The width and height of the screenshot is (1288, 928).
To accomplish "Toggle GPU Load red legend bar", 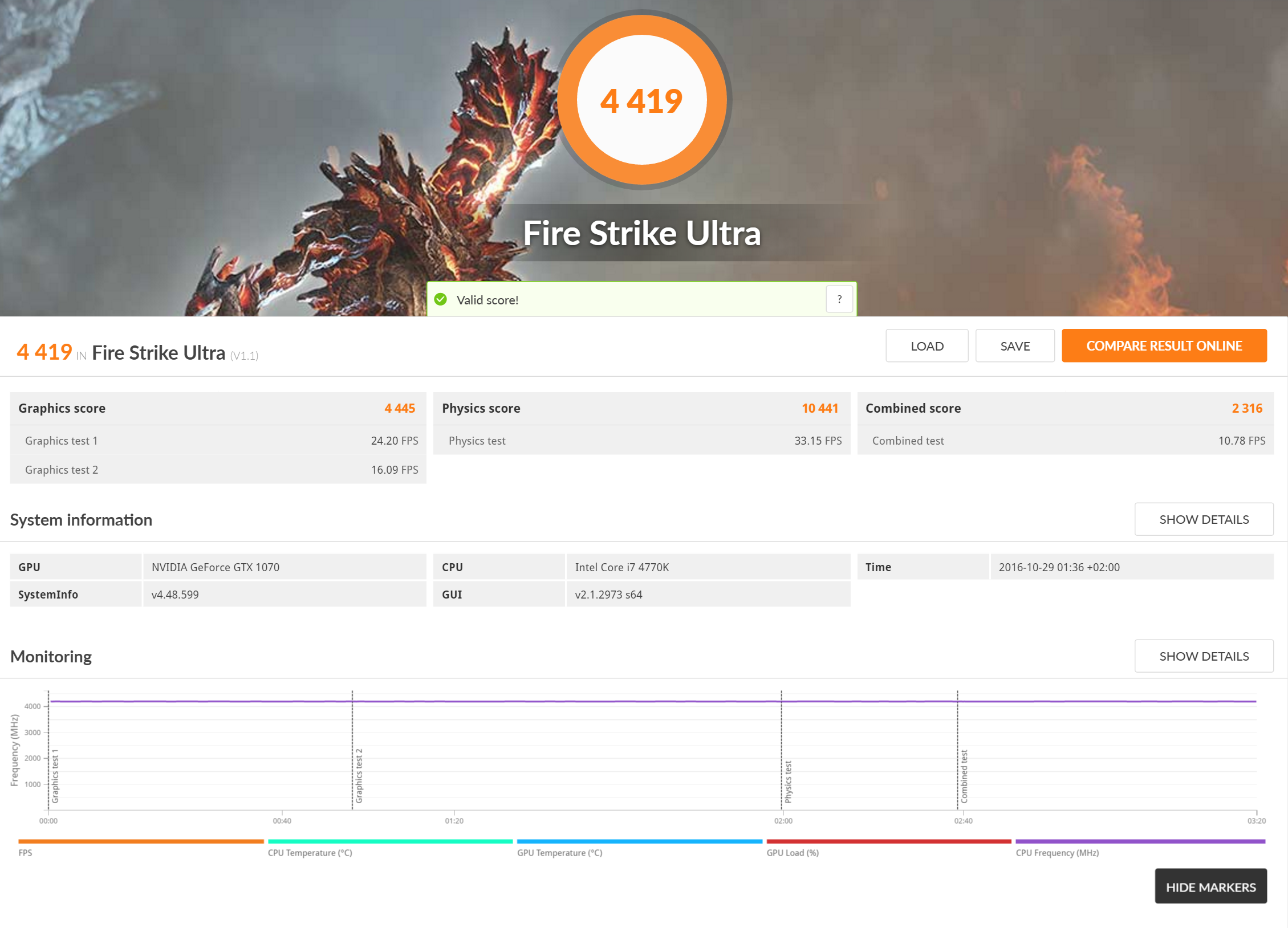I will [x=888, y=841].
